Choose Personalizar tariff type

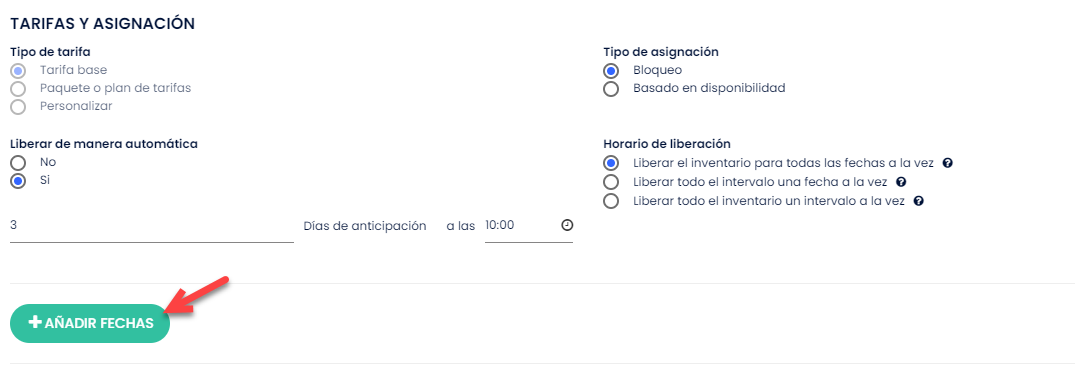19,107
